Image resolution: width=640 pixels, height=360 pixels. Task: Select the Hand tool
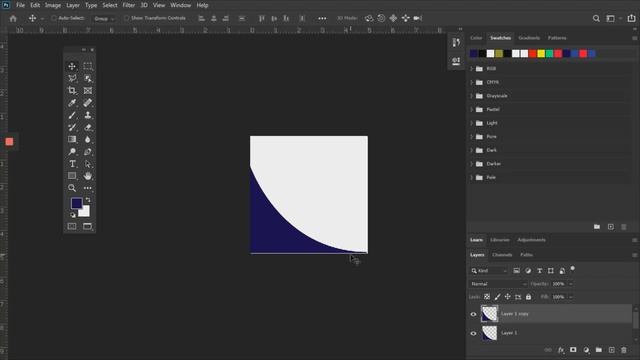[x=88, y=176]
